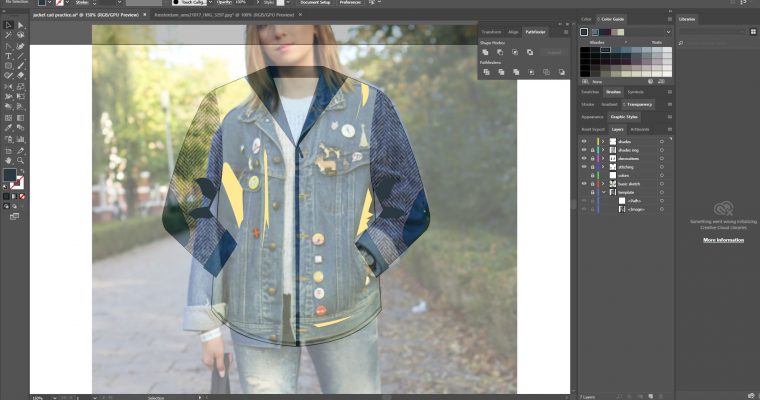Screen dimensions: 760x400
Task: Open the Pathfinder panel options menu
Action: [x=566, y=32]
